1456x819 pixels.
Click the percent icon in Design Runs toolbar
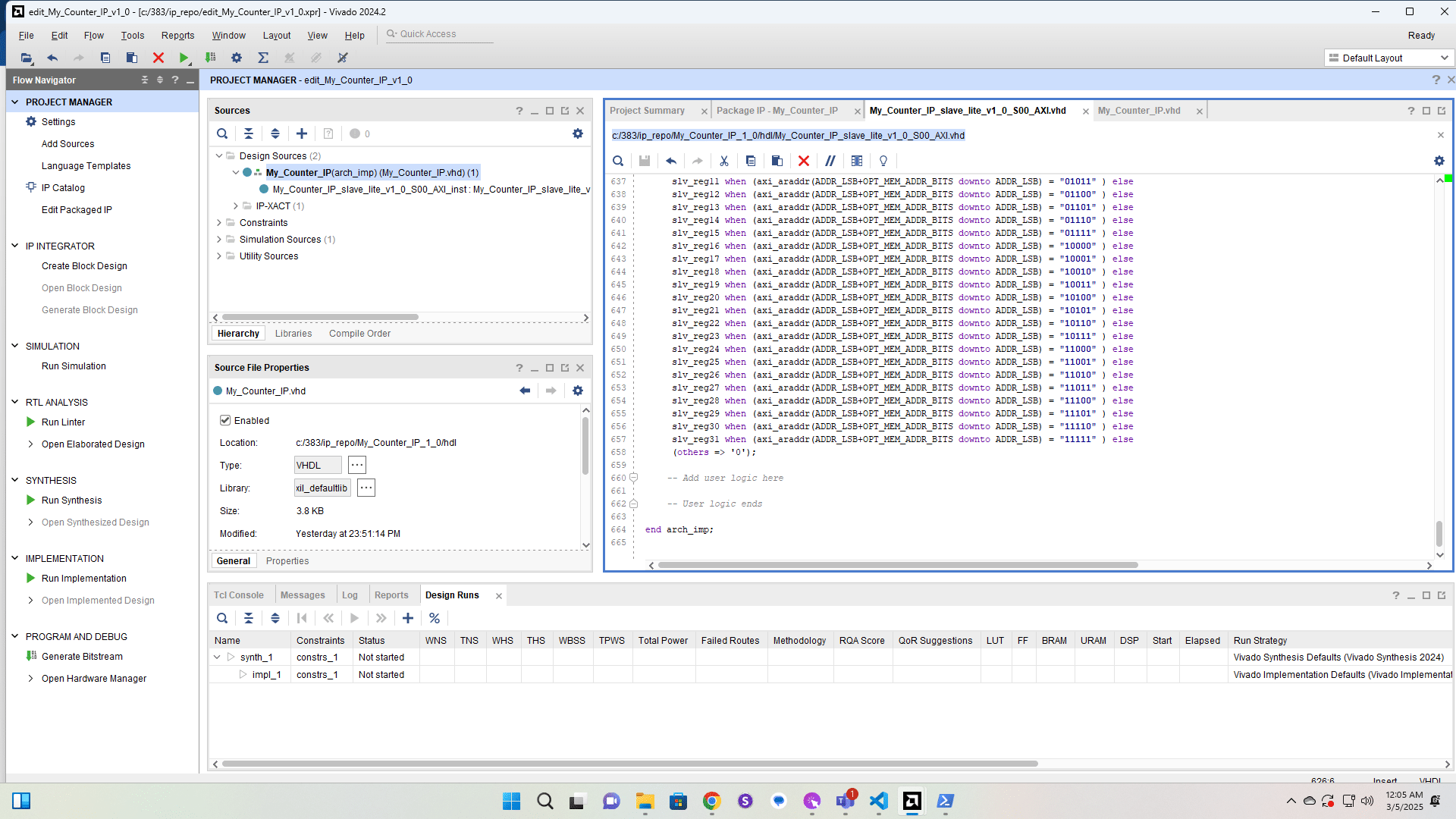pyautogui.click(x=435, y=618)
